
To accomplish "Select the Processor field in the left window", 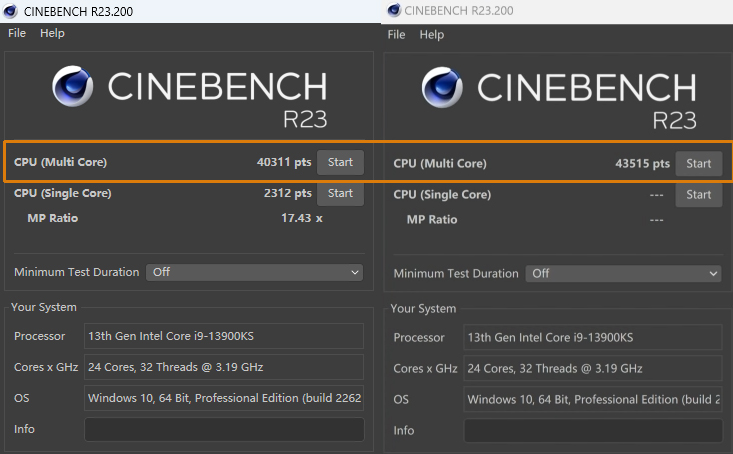I will 223,336.
